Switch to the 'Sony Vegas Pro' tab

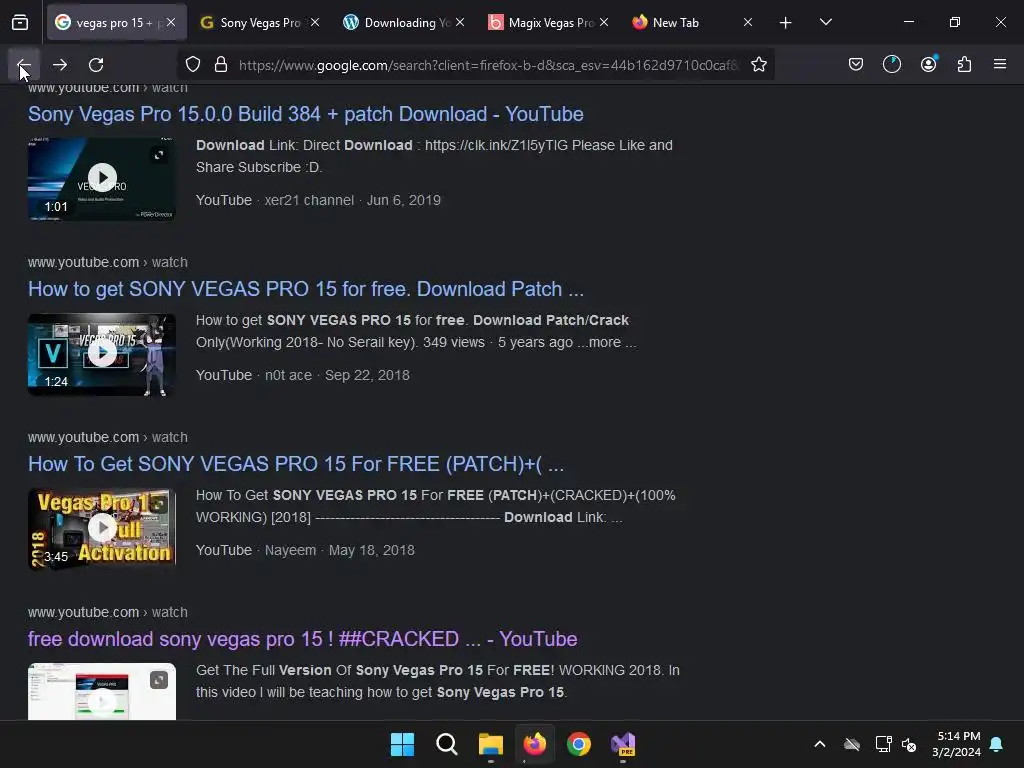click(260, 23)
